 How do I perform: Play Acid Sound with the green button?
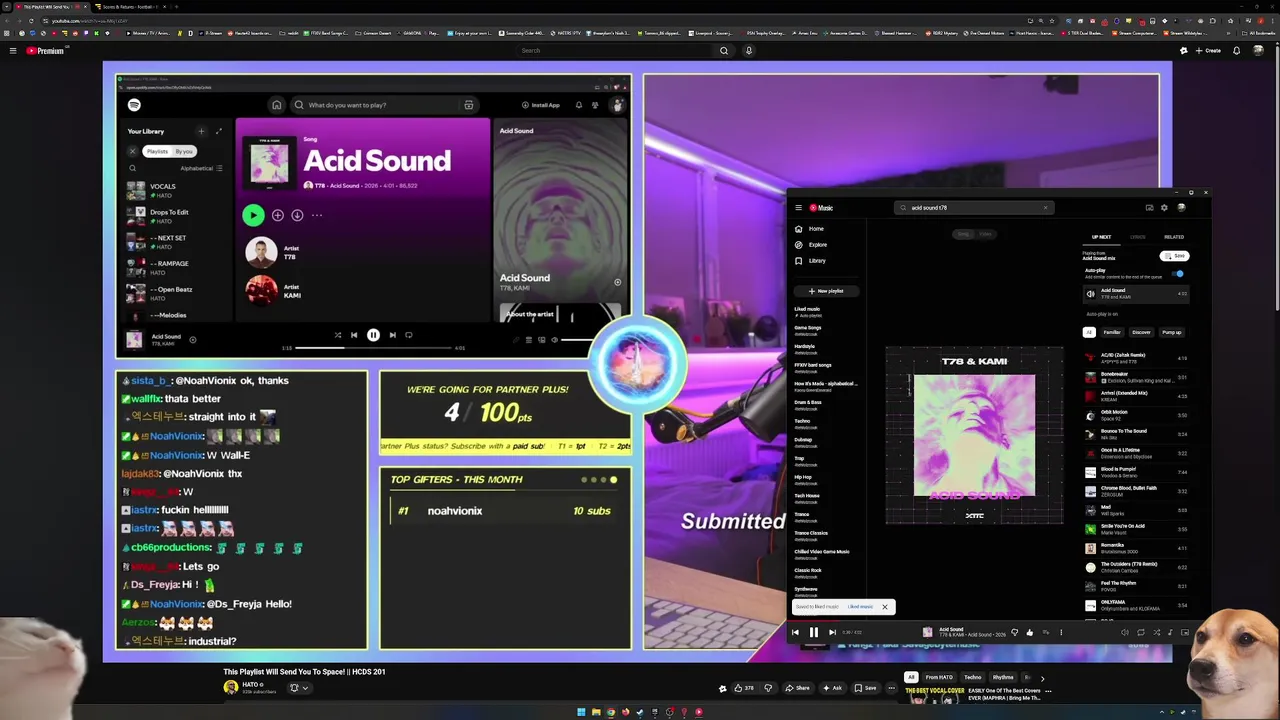pyautogui.click(x=252, y=215)
